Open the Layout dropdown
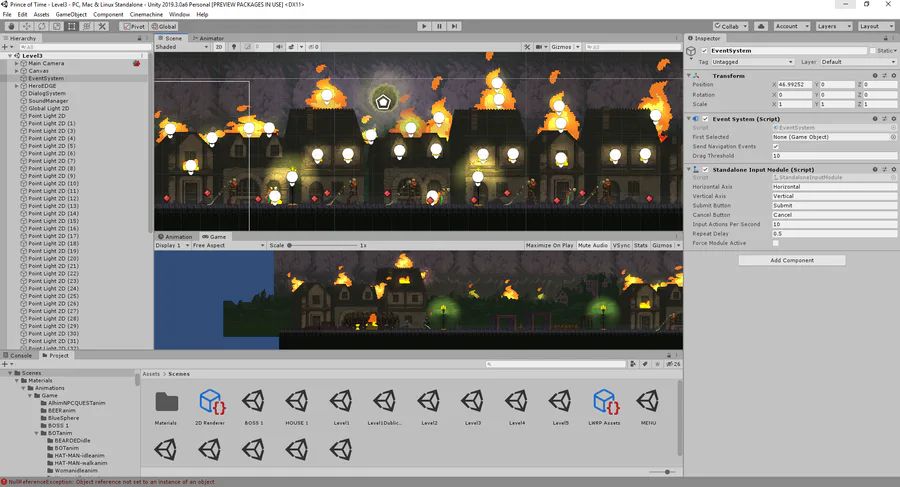This screenshot has height=487, width=900. pos(876,26)
